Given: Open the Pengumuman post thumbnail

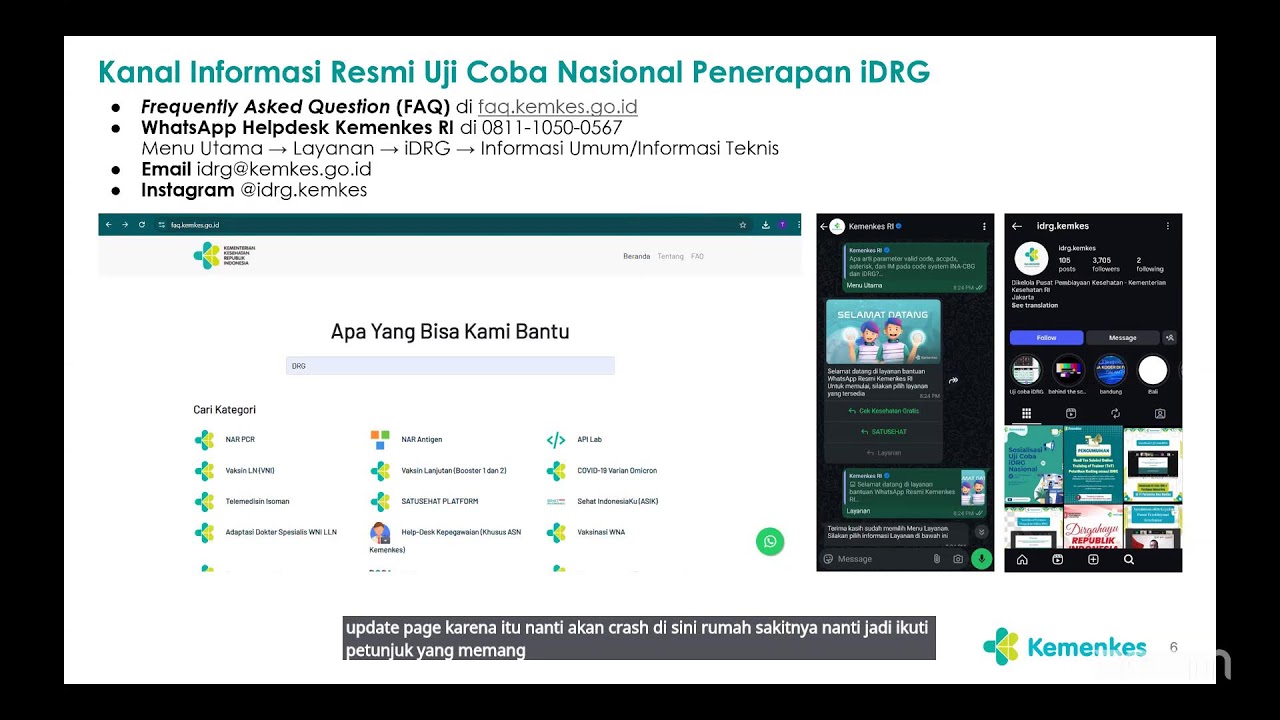Looking at the screenshot, I should (x=1093, y=466).
